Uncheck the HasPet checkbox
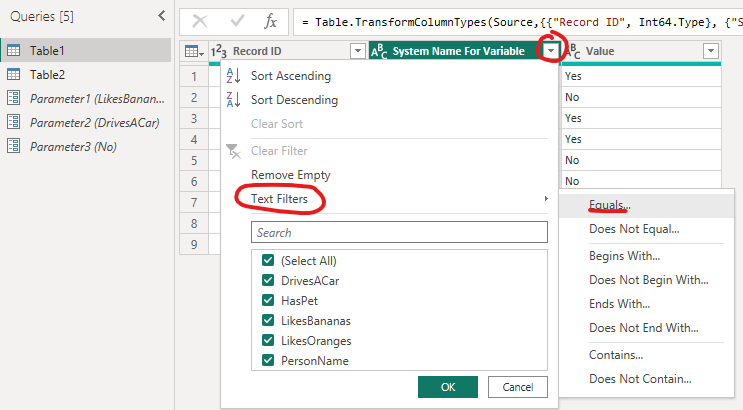The height and width of the screenshot is (410, 743). [x=268, y=300]
